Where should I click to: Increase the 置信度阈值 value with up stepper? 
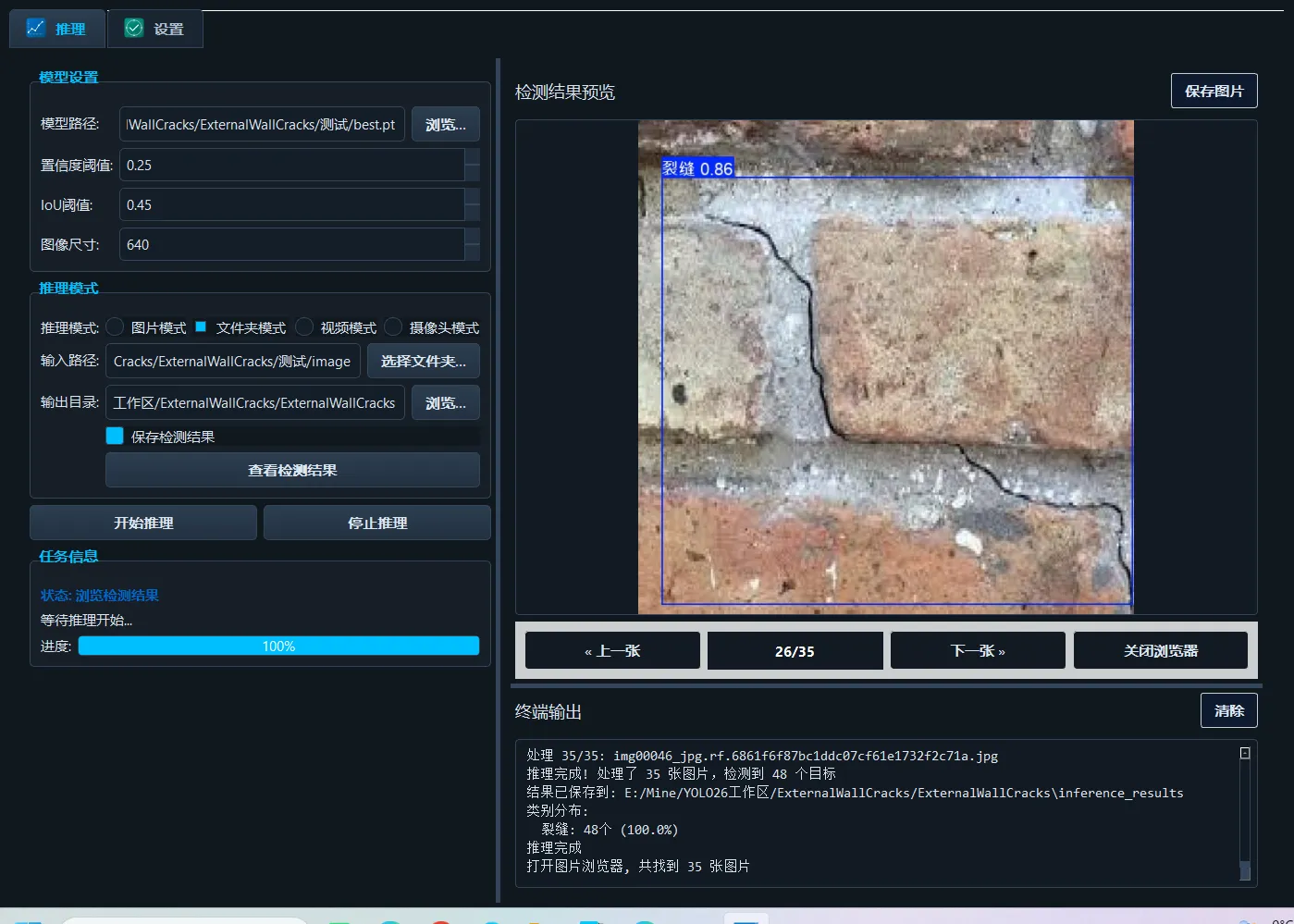tap(472, 156)
